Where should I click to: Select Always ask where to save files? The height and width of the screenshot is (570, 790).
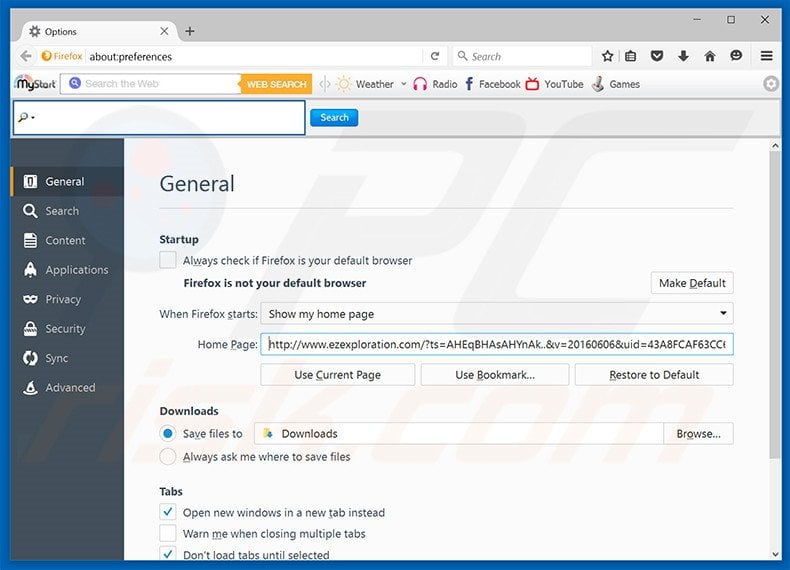[x=168, y=457]
